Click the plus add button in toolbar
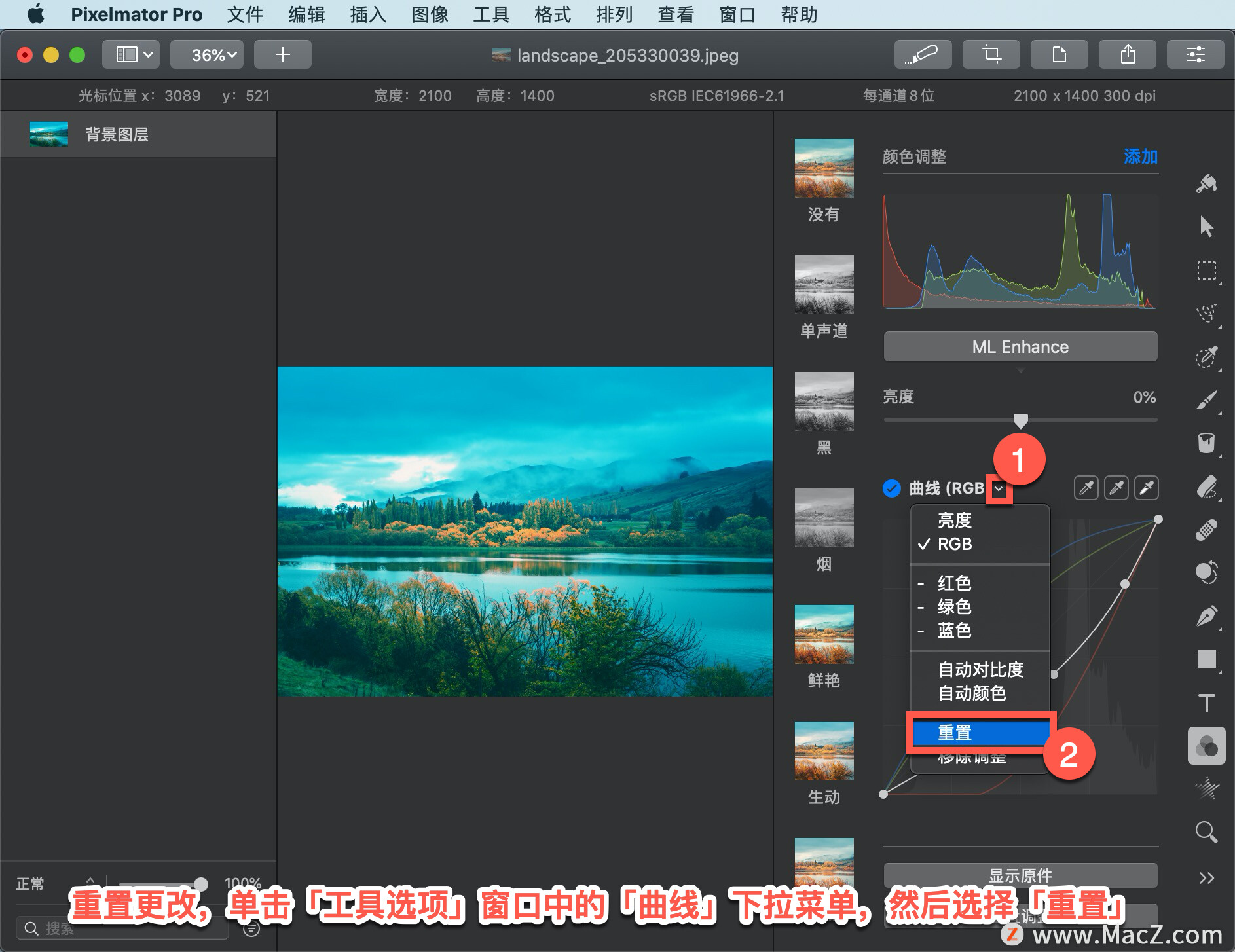 click(282, 54)
